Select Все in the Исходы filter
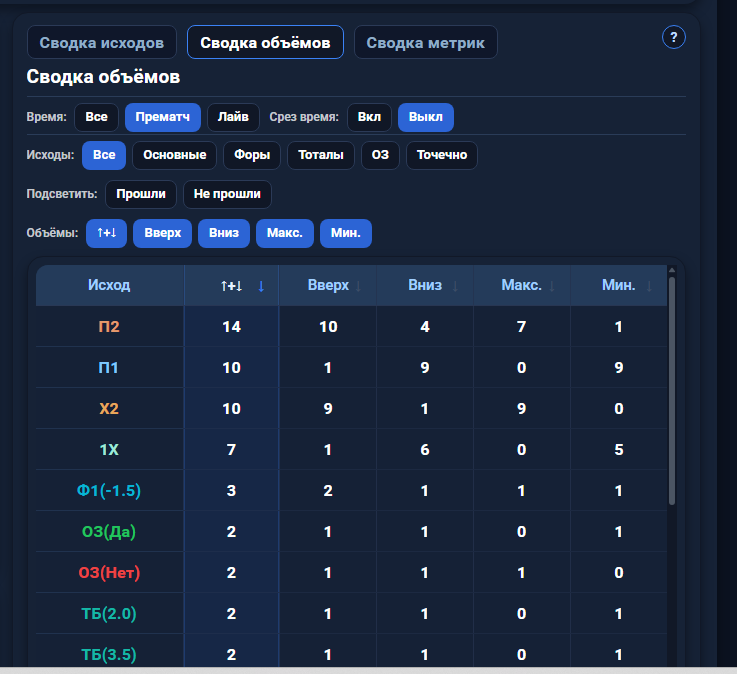The image size is (737, 674). 104,155
